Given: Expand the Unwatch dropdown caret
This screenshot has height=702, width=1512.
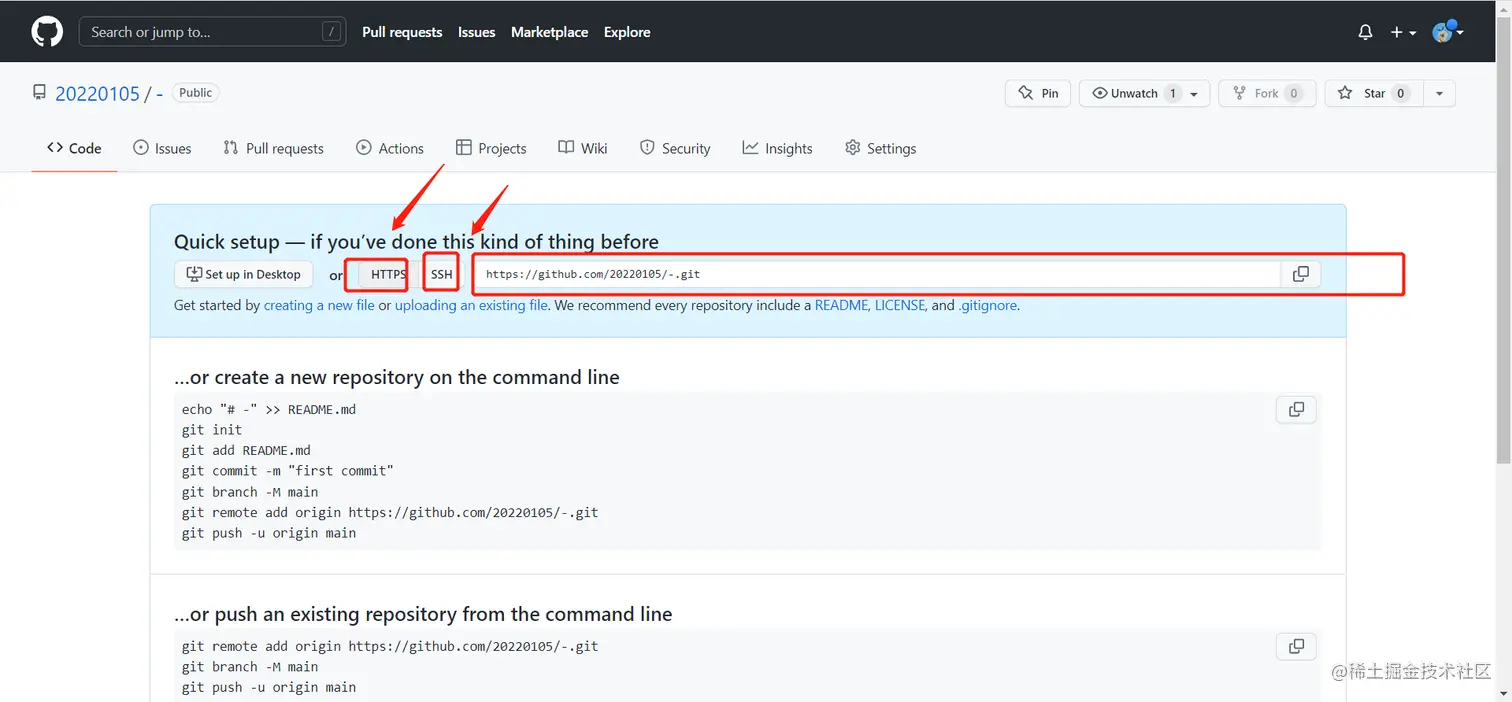Looking at the screenshot, I should tap(1195, 93).
